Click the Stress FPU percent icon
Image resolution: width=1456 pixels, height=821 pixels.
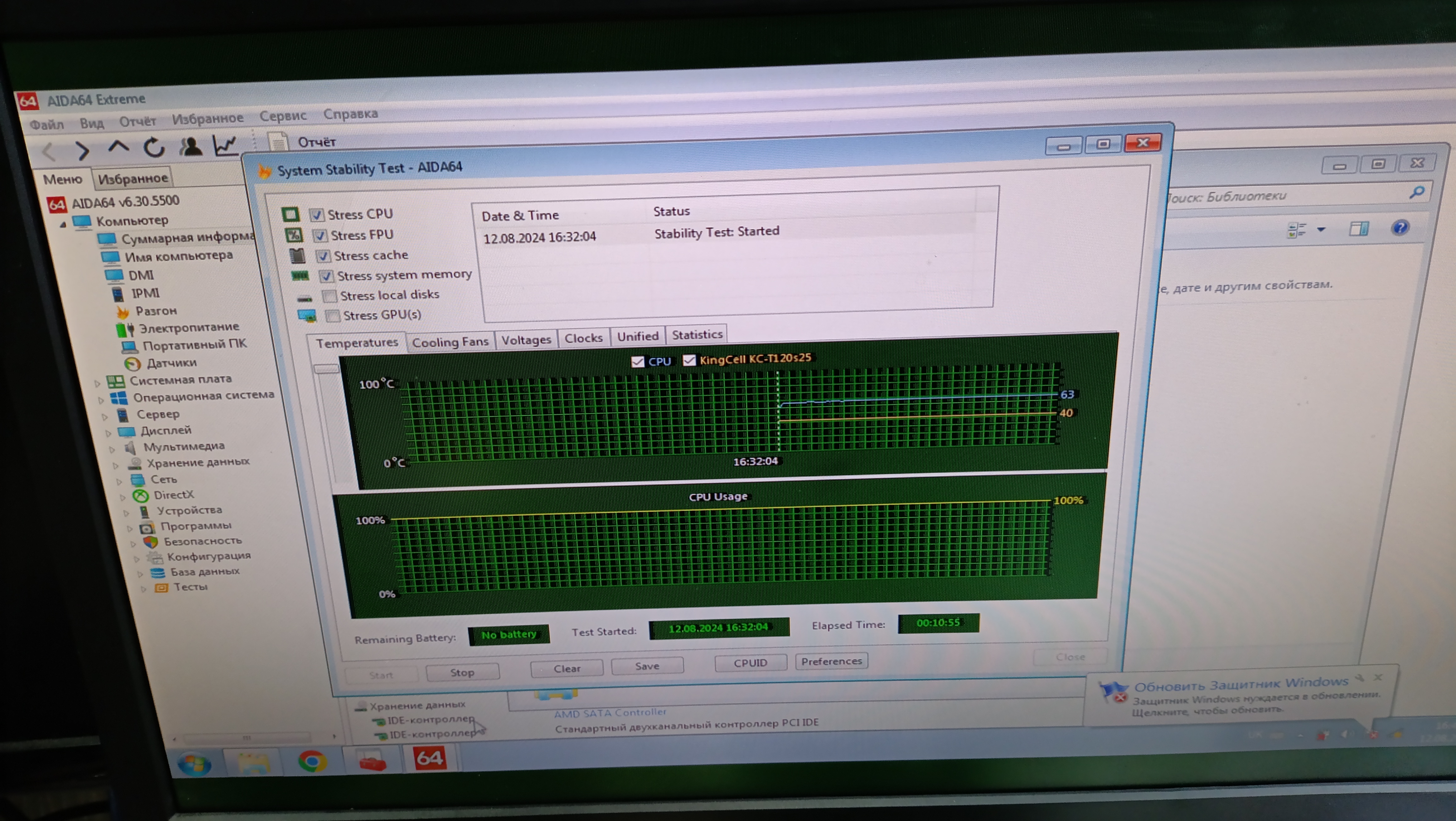coord(293,235)
